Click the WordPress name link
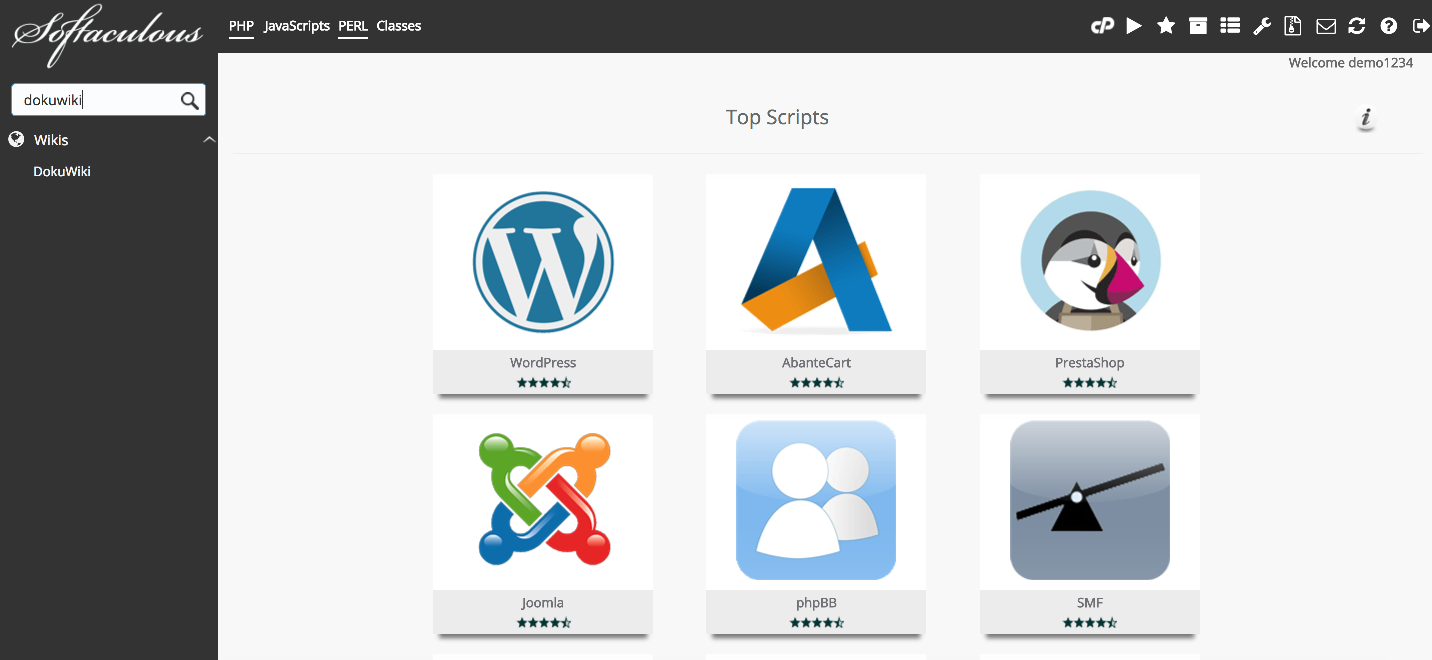Image resolution: width=1432 pixels, height=660 pixels. point(543,363)
